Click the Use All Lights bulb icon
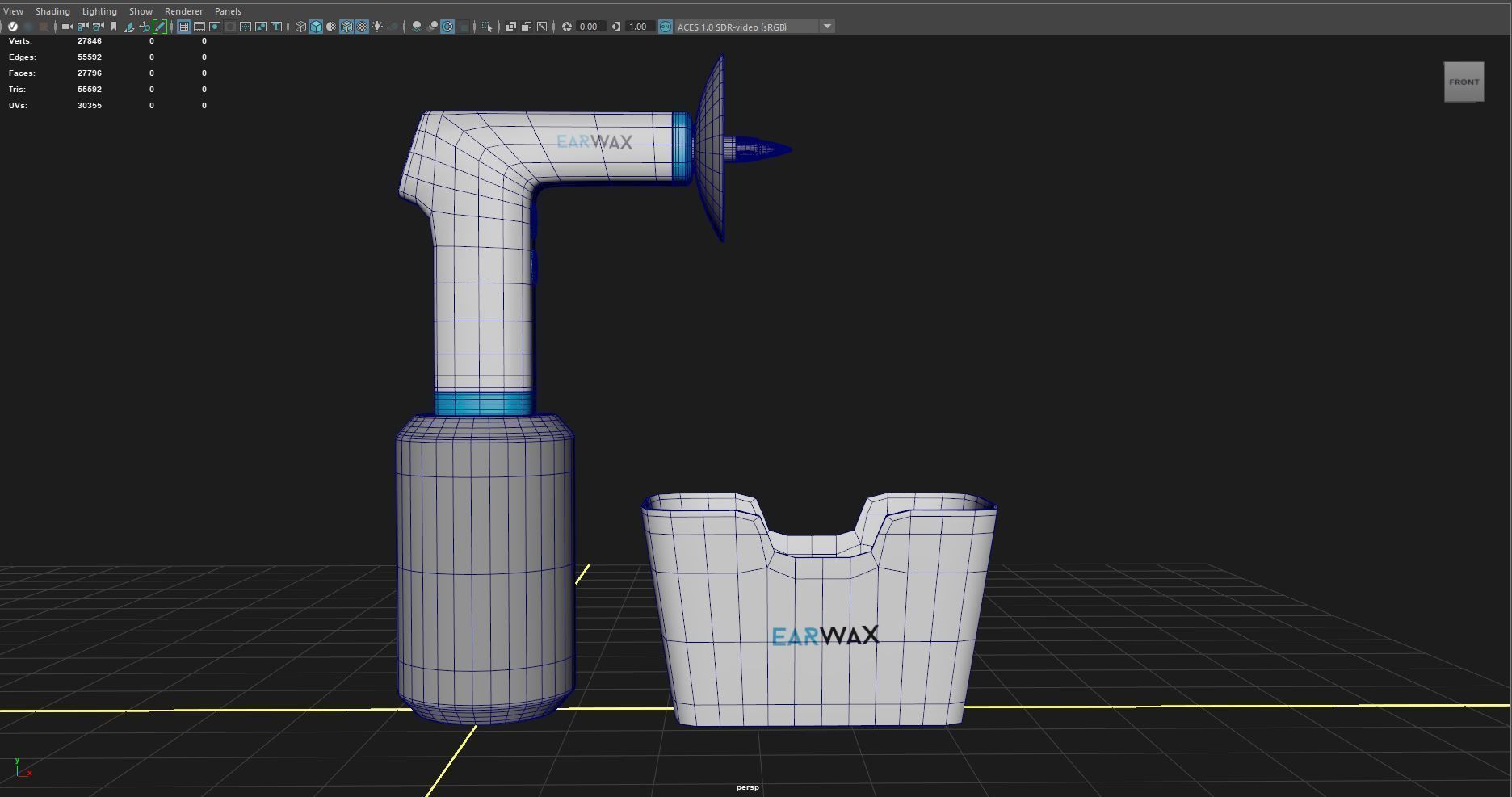The image size is (1512, 797). [x=377, y=27]
